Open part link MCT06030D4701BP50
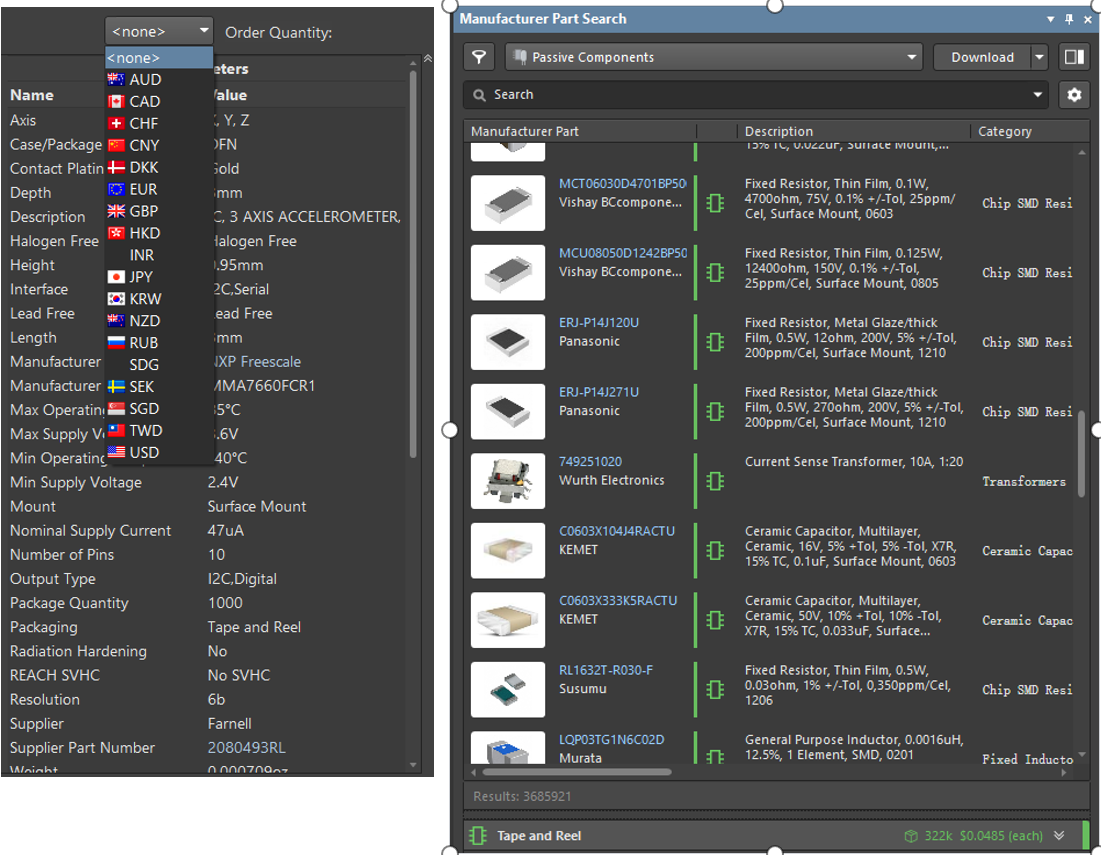1101x855 pixels. tap(622, 183)
